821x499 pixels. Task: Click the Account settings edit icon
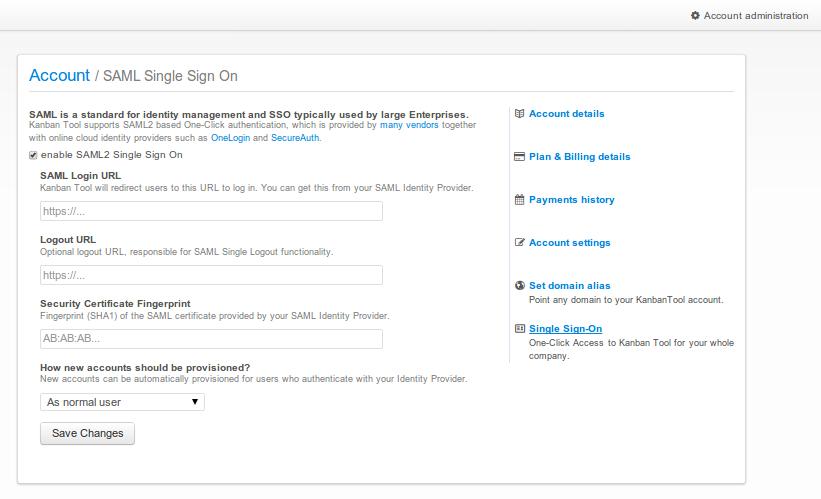[x=519, y=242]
